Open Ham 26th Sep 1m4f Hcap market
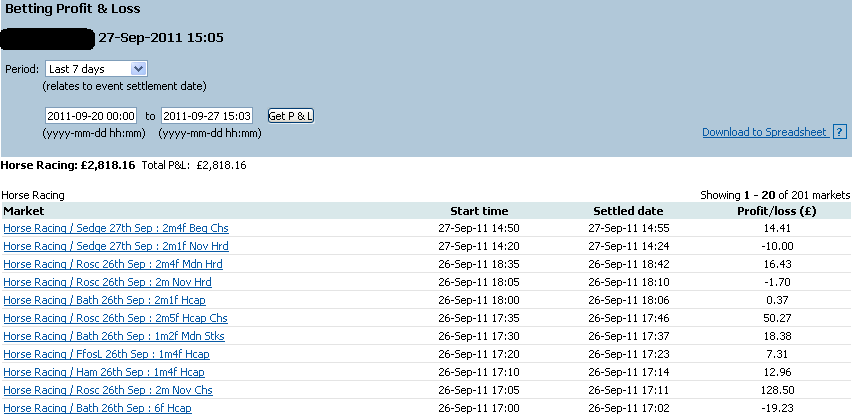This screenshot has width=852, height=415. [104, 372]
